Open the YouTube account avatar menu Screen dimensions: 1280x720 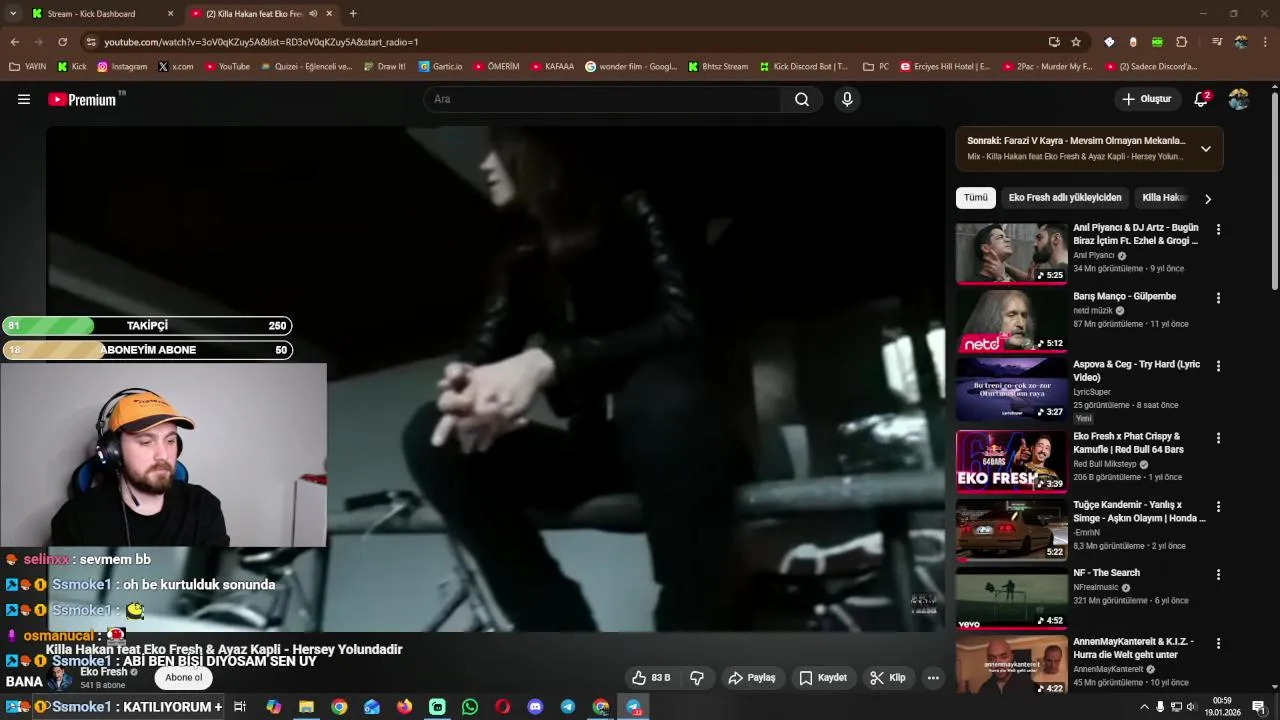(1238, 99)
